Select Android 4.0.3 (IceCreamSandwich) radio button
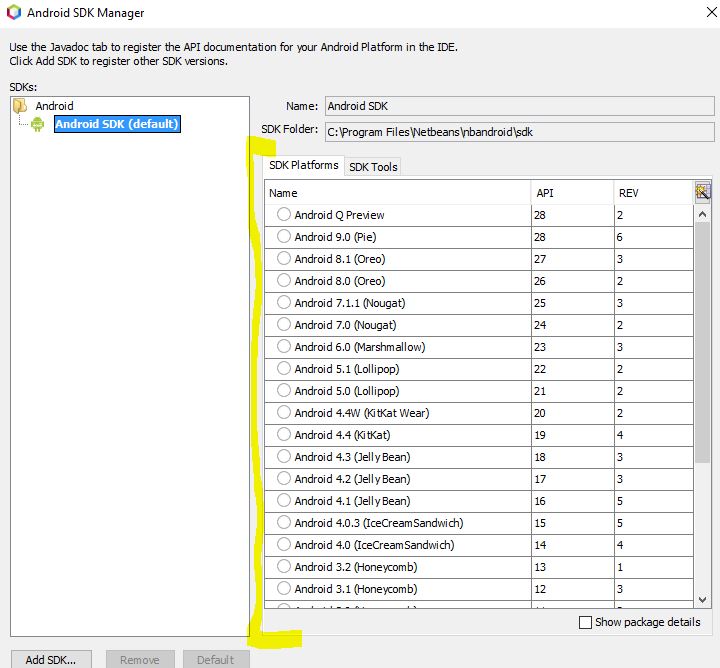 point(284,522)
